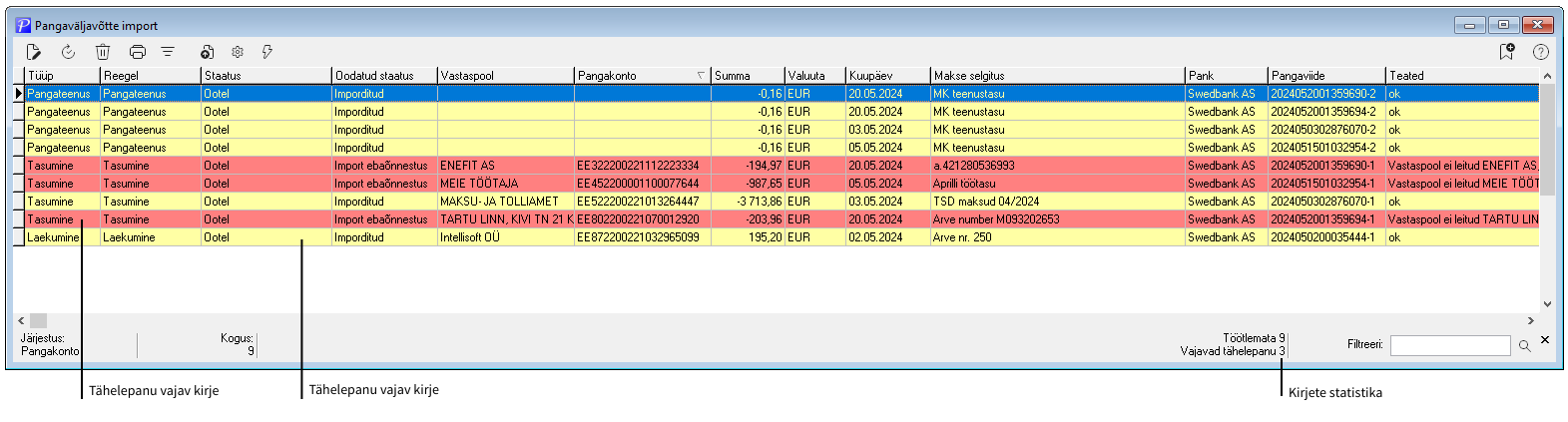Click the Vajavad tähelepanu 3 statistic
This screenshot has height=422, width=1568.
pos(1233,351)
